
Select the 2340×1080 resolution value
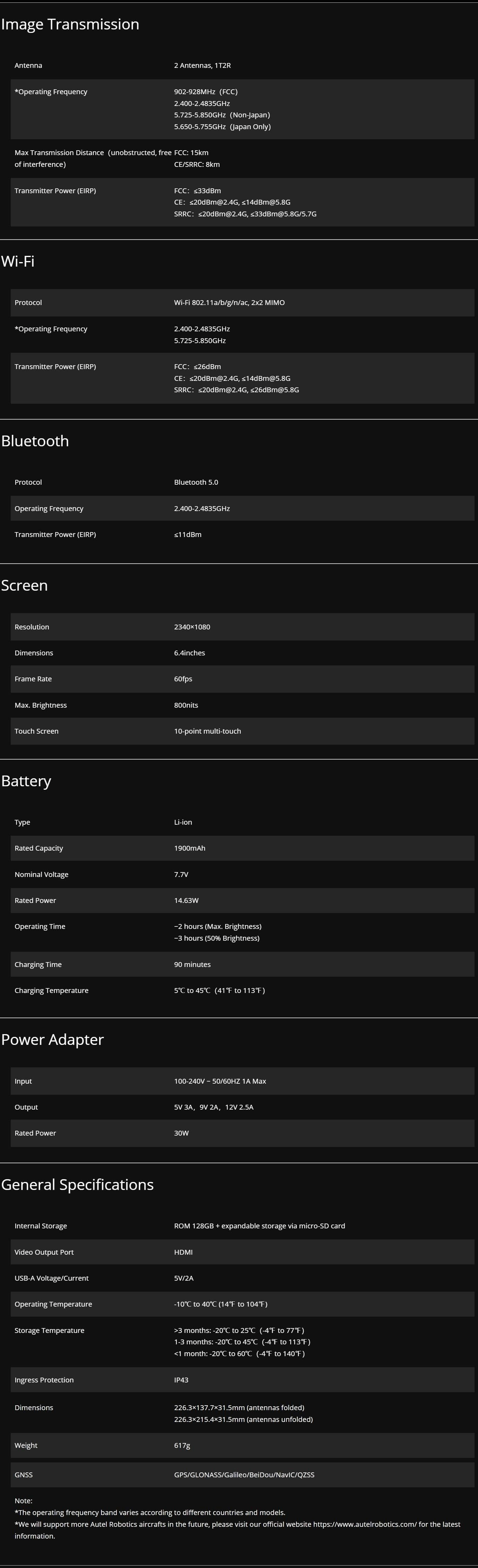(192, 627)
